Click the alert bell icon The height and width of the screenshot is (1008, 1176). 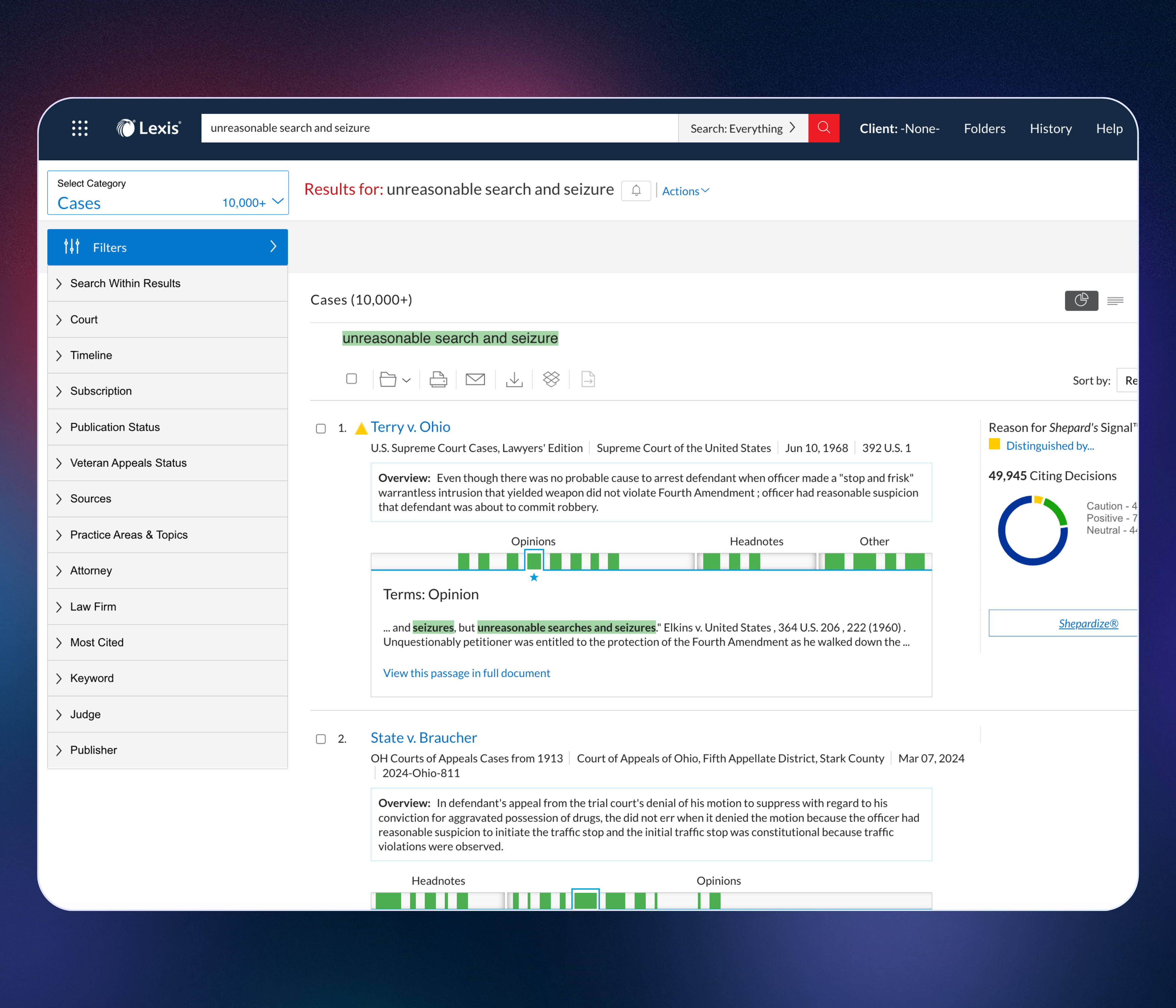(636, 191)
